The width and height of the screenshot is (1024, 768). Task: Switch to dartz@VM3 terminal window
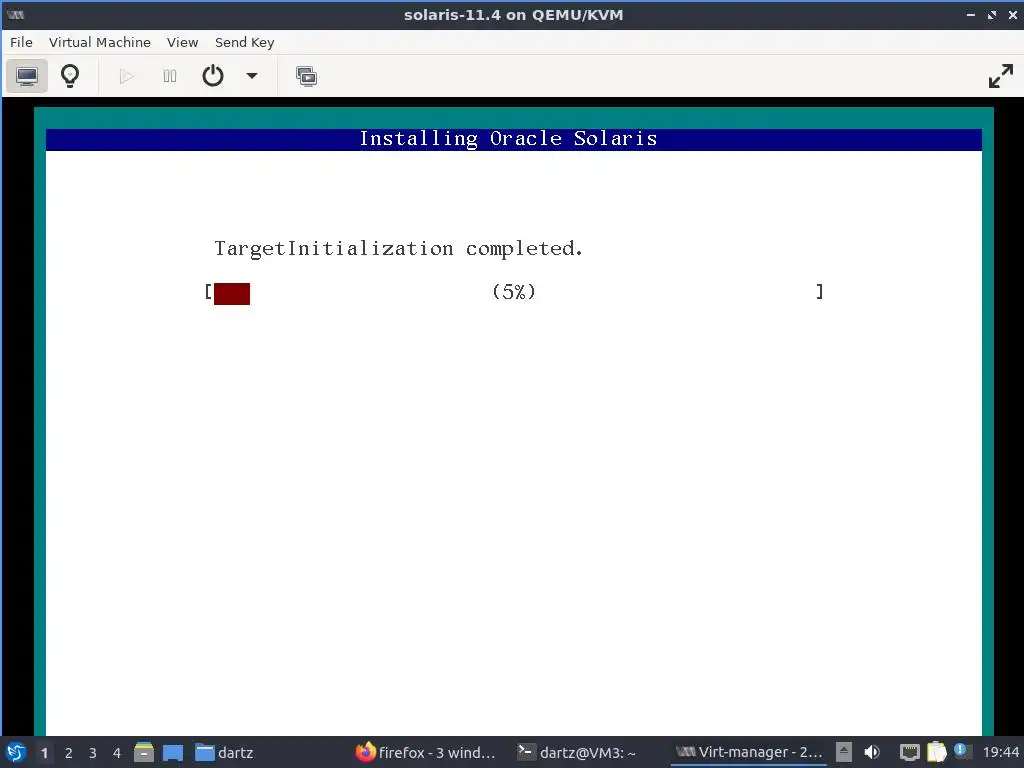[577, 753]
